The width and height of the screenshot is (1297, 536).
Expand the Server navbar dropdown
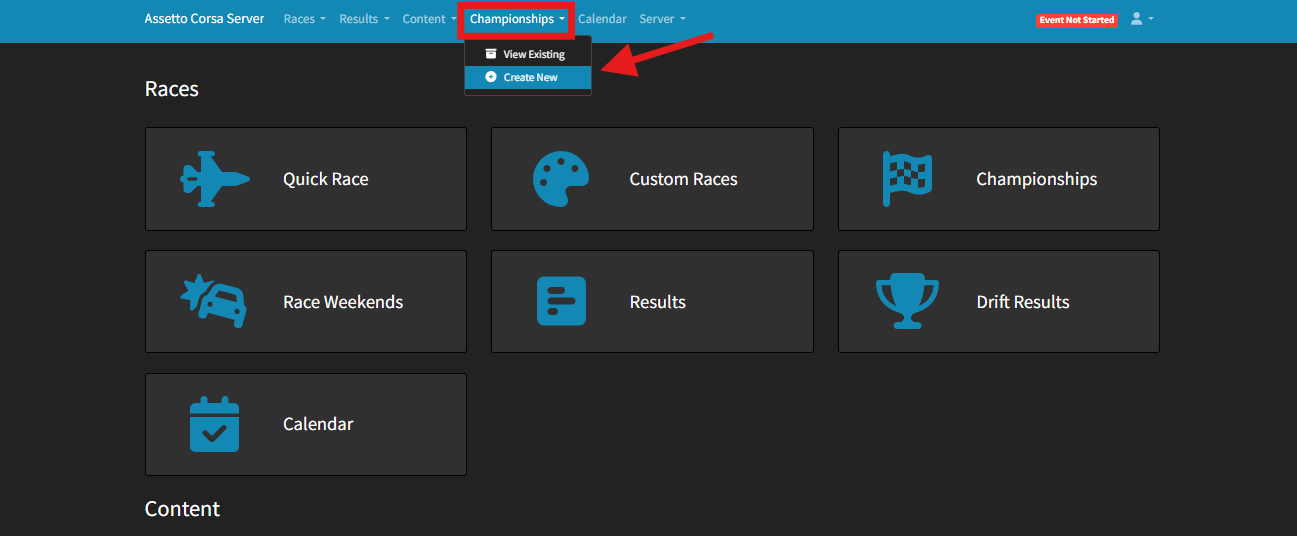coord(662,19)
